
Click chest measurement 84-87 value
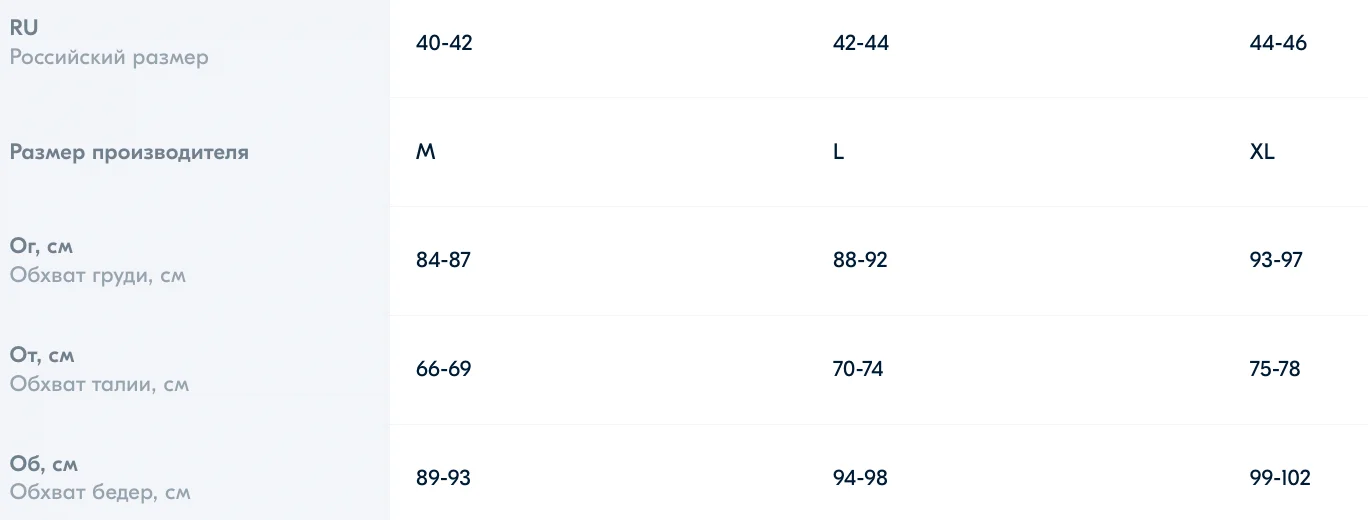coord(443,260)
